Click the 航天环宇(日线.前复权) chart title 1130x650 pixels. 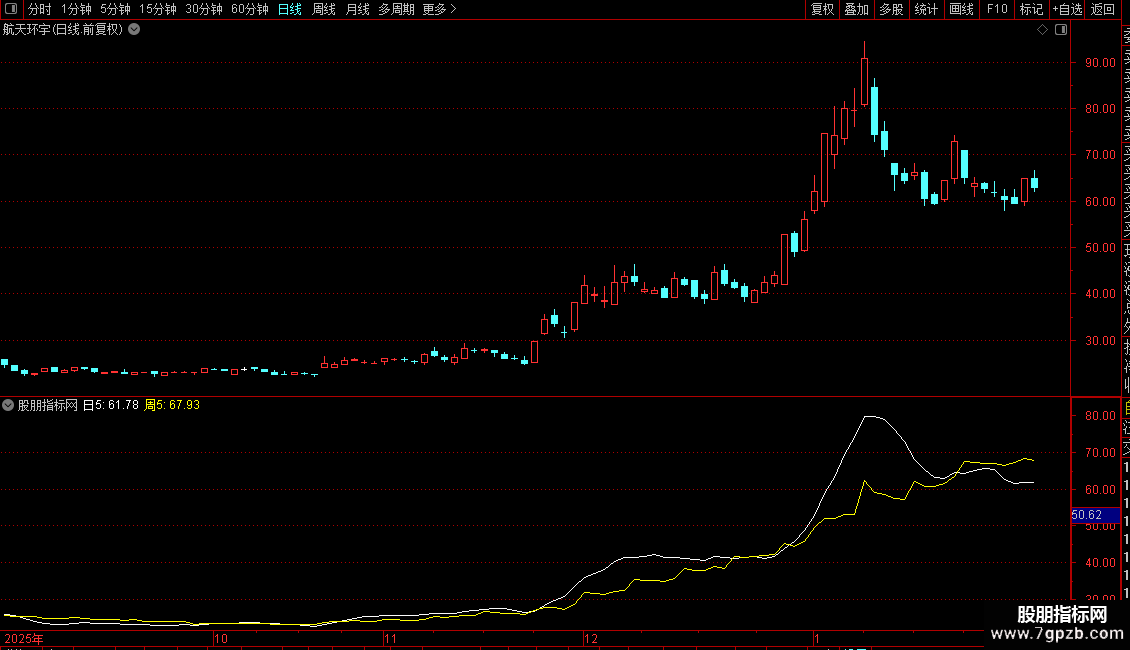pyautogui.click(x=63, y=30)
